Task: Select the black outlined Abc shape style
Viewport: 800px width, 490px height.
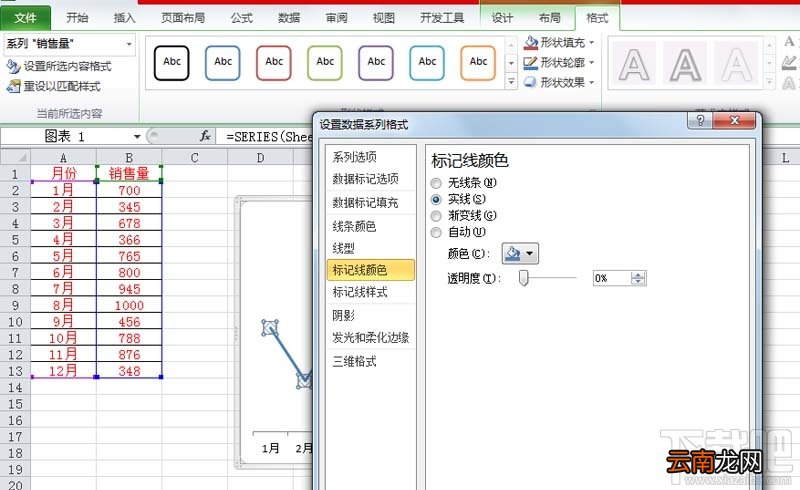Action: pyautogui.click(x=171, y=63)
